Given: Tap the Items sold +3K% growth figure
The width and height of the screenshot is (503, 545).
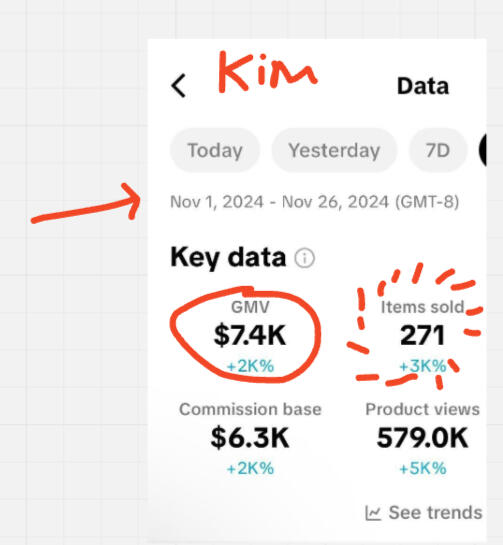Looking at the screenshot, I should [x=422, y=366].
